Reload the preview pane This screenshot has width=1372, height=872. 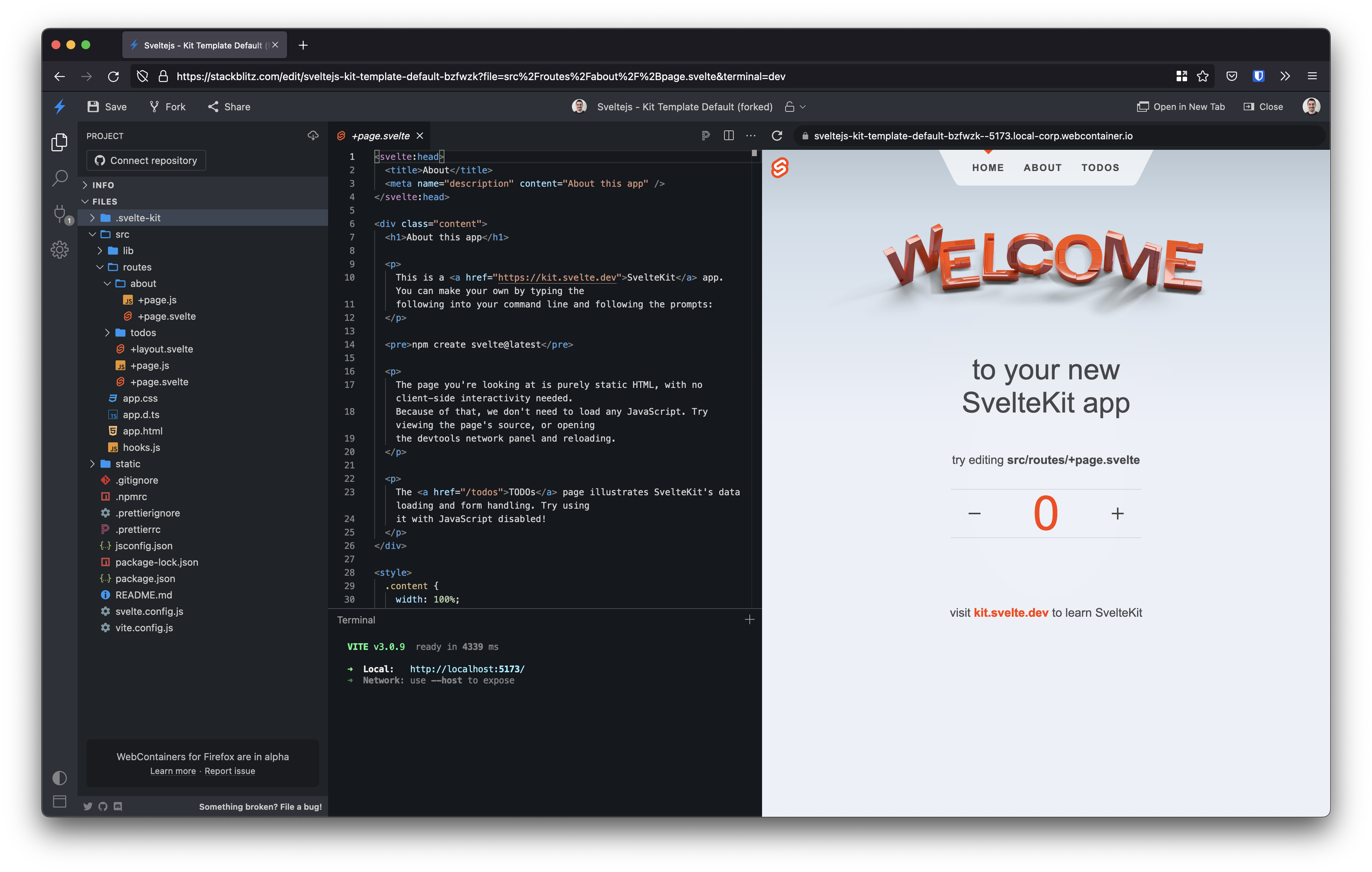tap(777, 136)
